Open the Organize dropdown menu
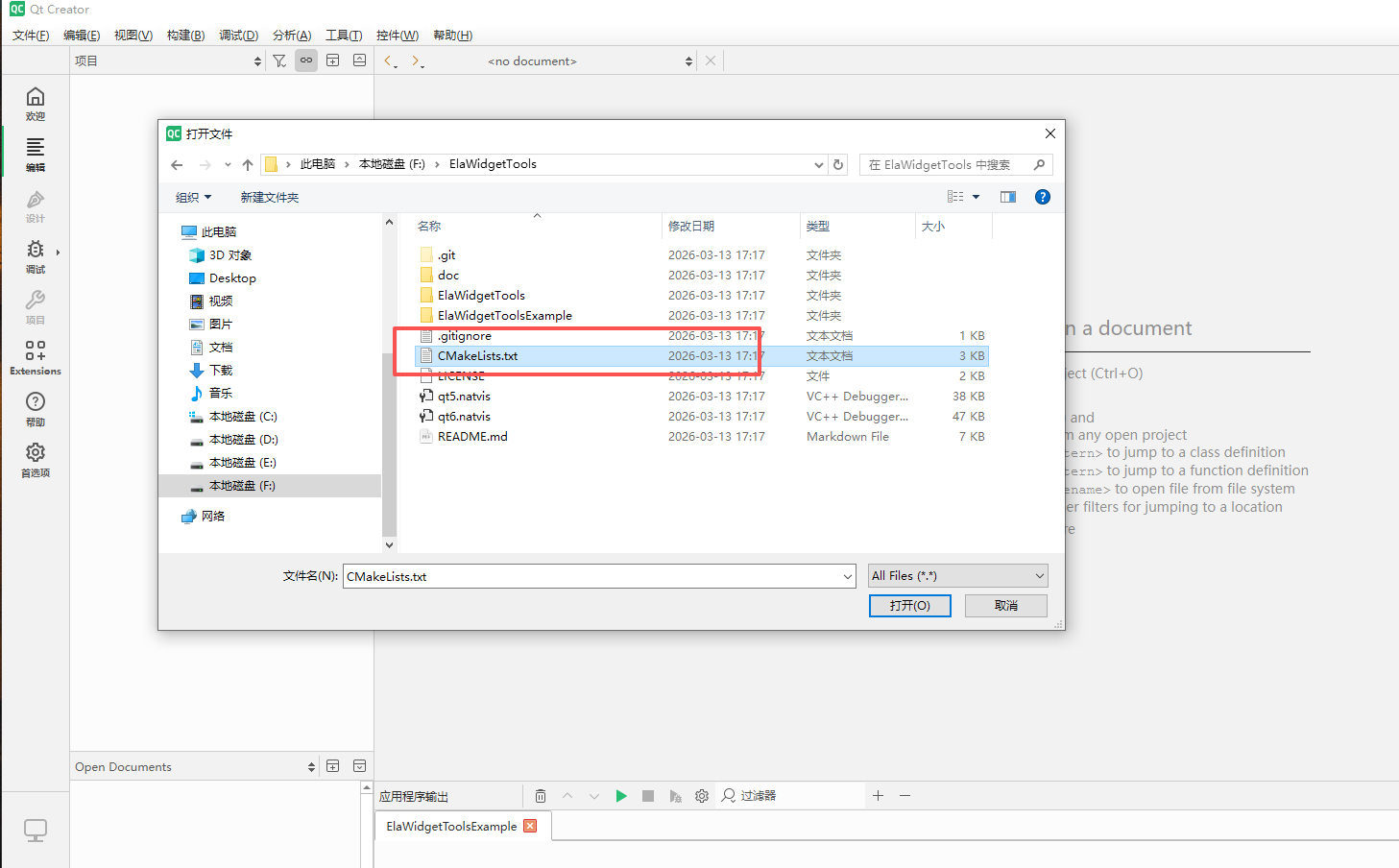Image resolution: width=1399 pixels, height=868 pixels. [x=193, y=198]
